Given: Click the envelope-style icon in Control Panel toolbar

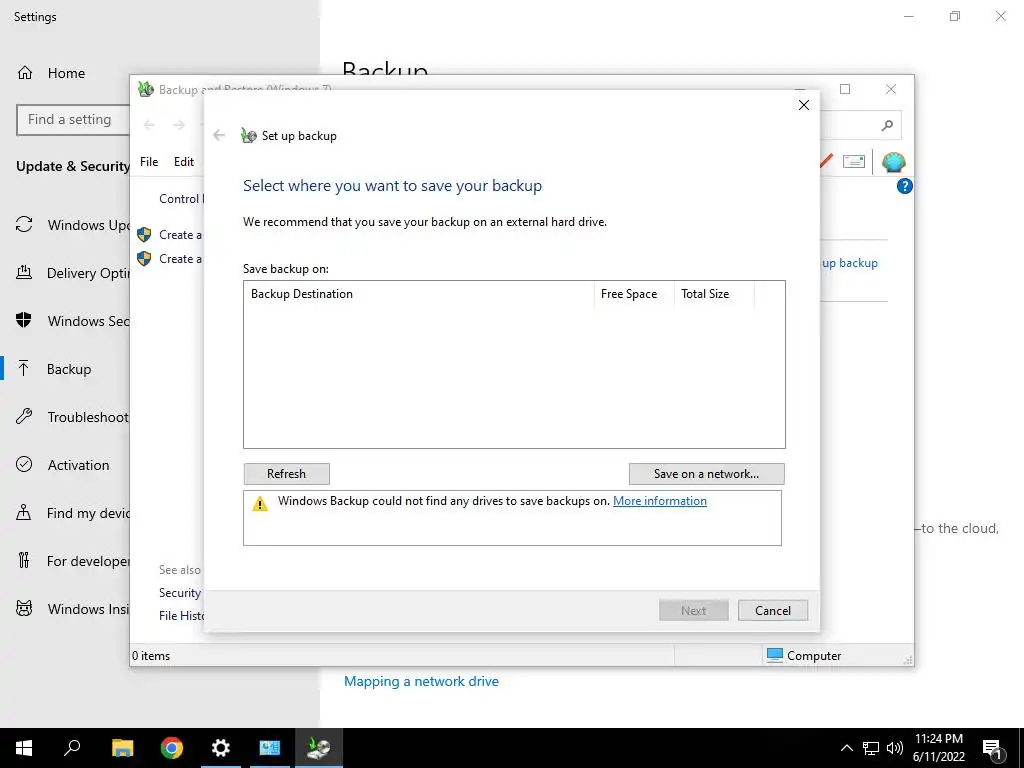Looking at the screenshot, I should pos(854,161).
